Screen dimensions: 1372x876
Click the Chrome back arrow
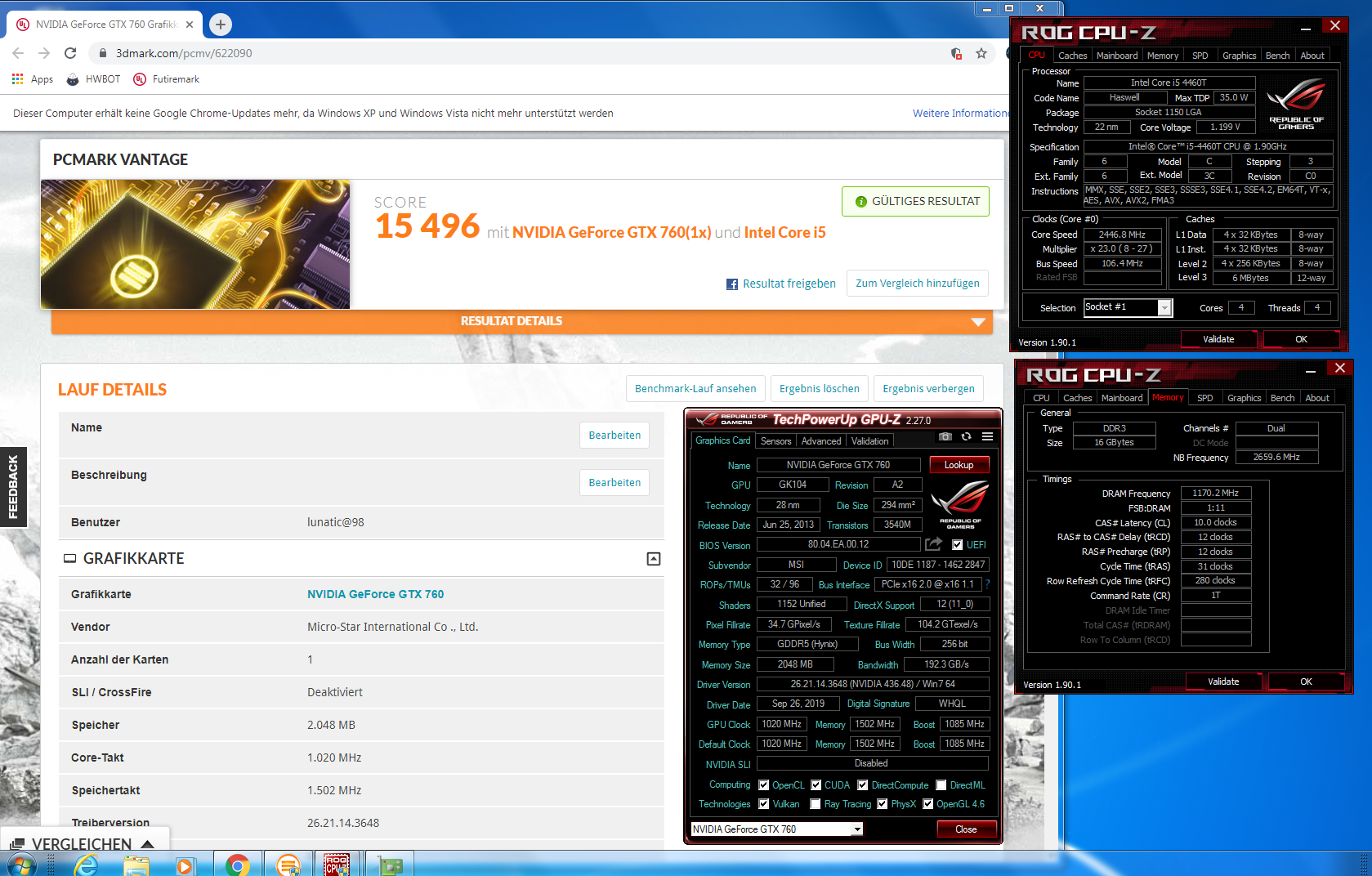click(18, 53)
